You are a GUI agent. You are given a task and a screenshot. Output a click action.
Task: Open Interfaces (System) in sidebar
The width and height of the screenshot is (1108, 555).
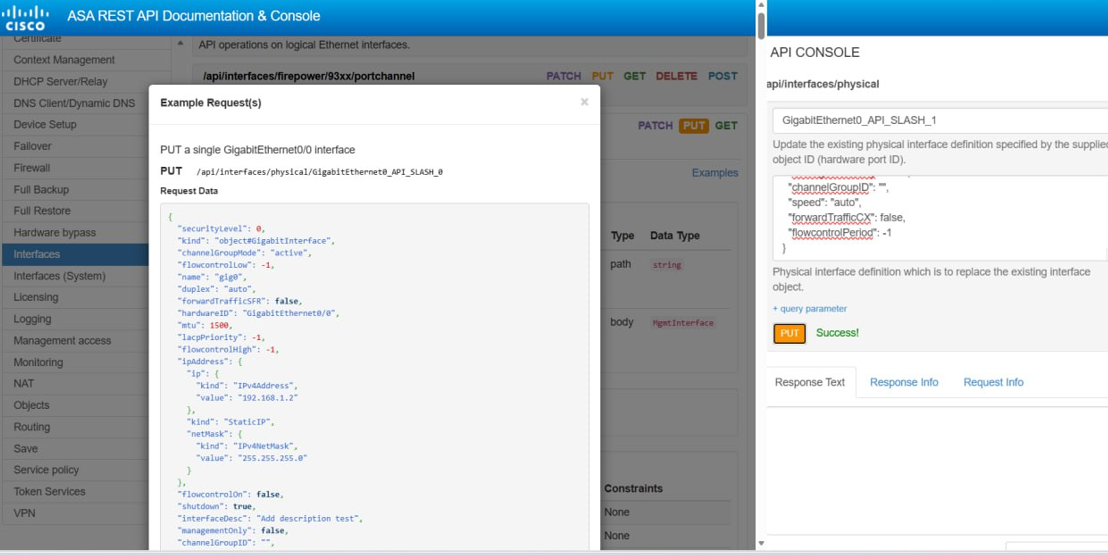click(59, 276)
